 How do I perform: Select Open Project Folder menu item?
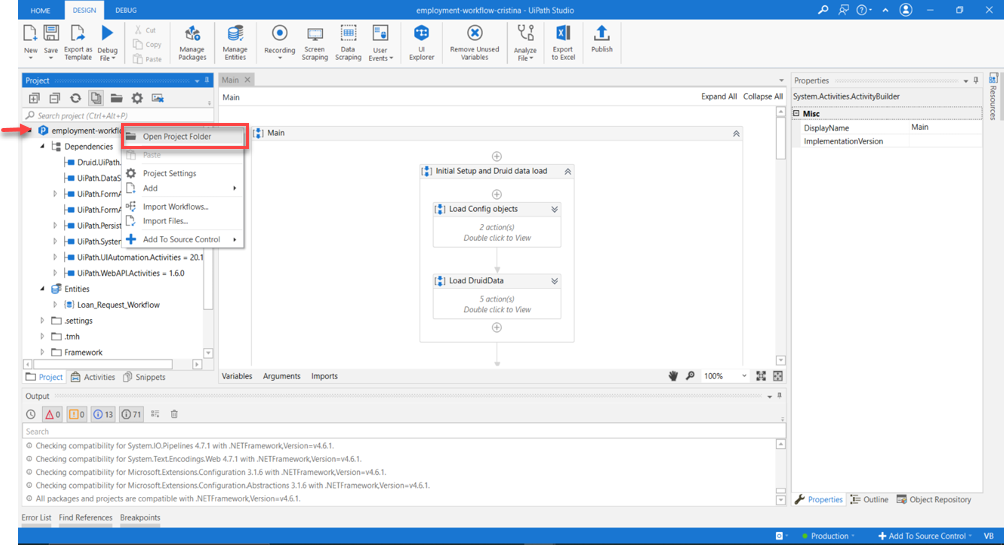[x=183, y=137]
